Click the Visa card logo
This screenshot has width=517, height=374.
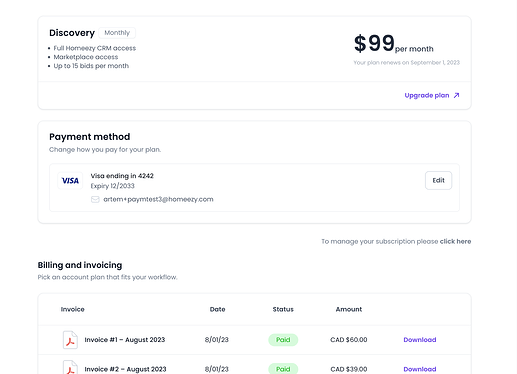pyautogui.click(x=70, y=181)
